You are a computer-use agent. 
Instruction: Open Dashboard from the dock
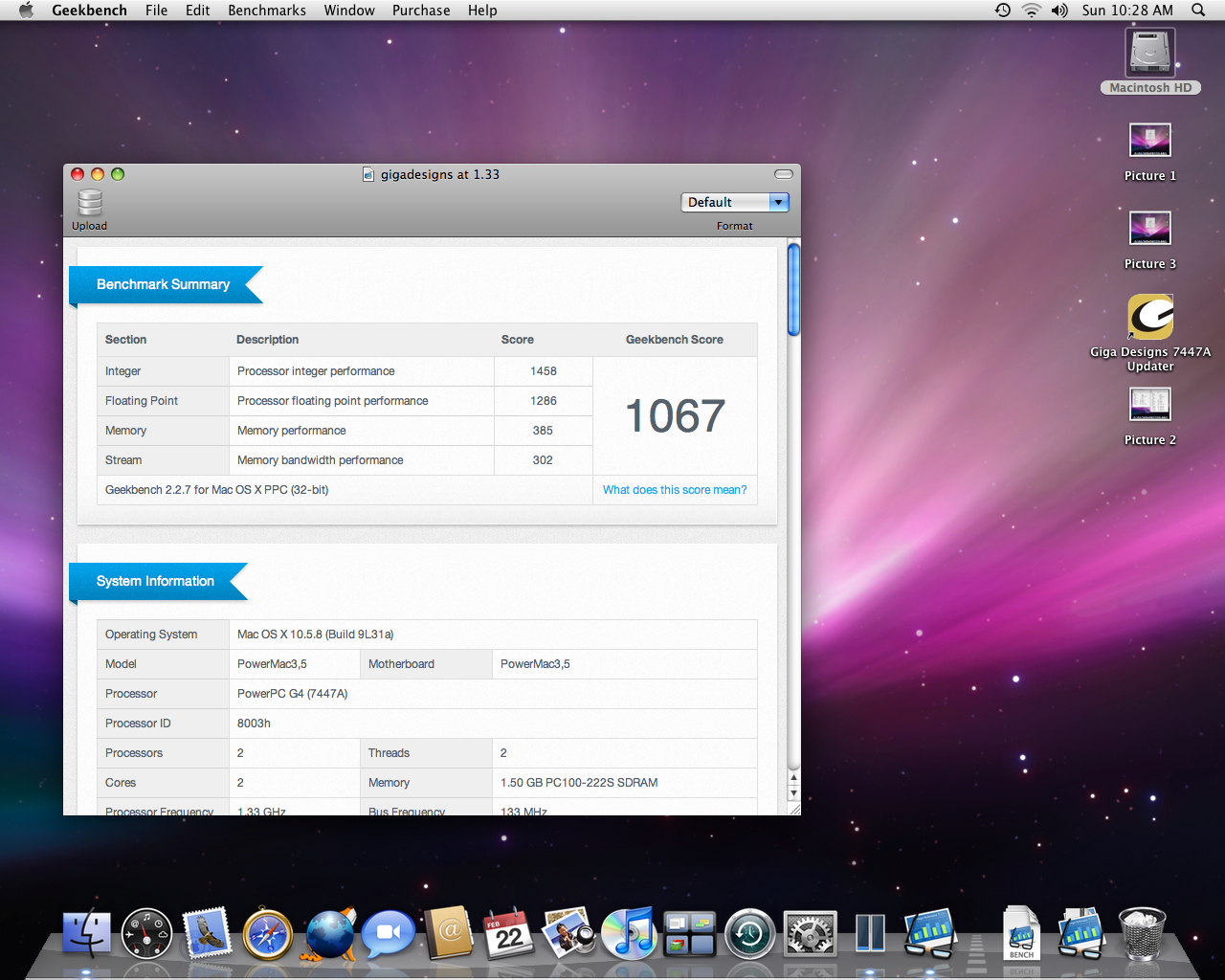[x=146, y=933]
